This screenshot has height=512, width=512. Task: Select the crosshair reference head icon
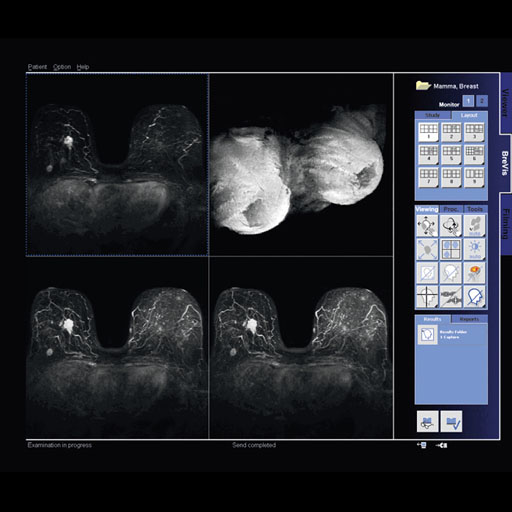click(427, 296)
